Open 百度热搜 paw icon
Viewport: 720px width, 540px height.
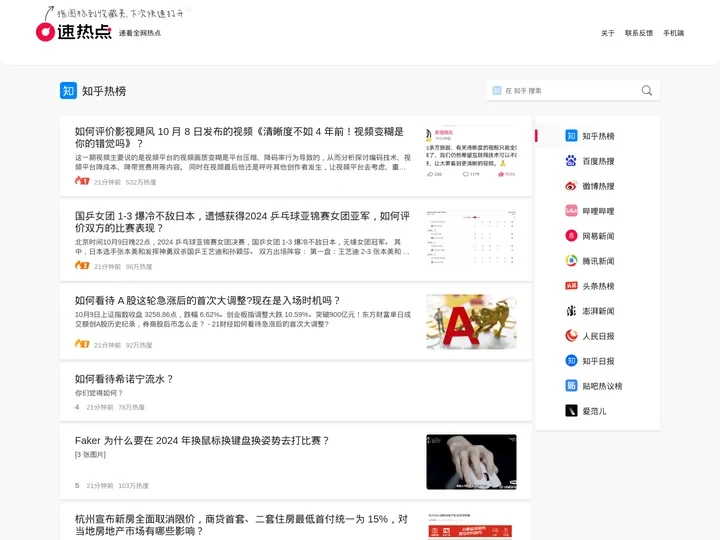tap(571, 161)
